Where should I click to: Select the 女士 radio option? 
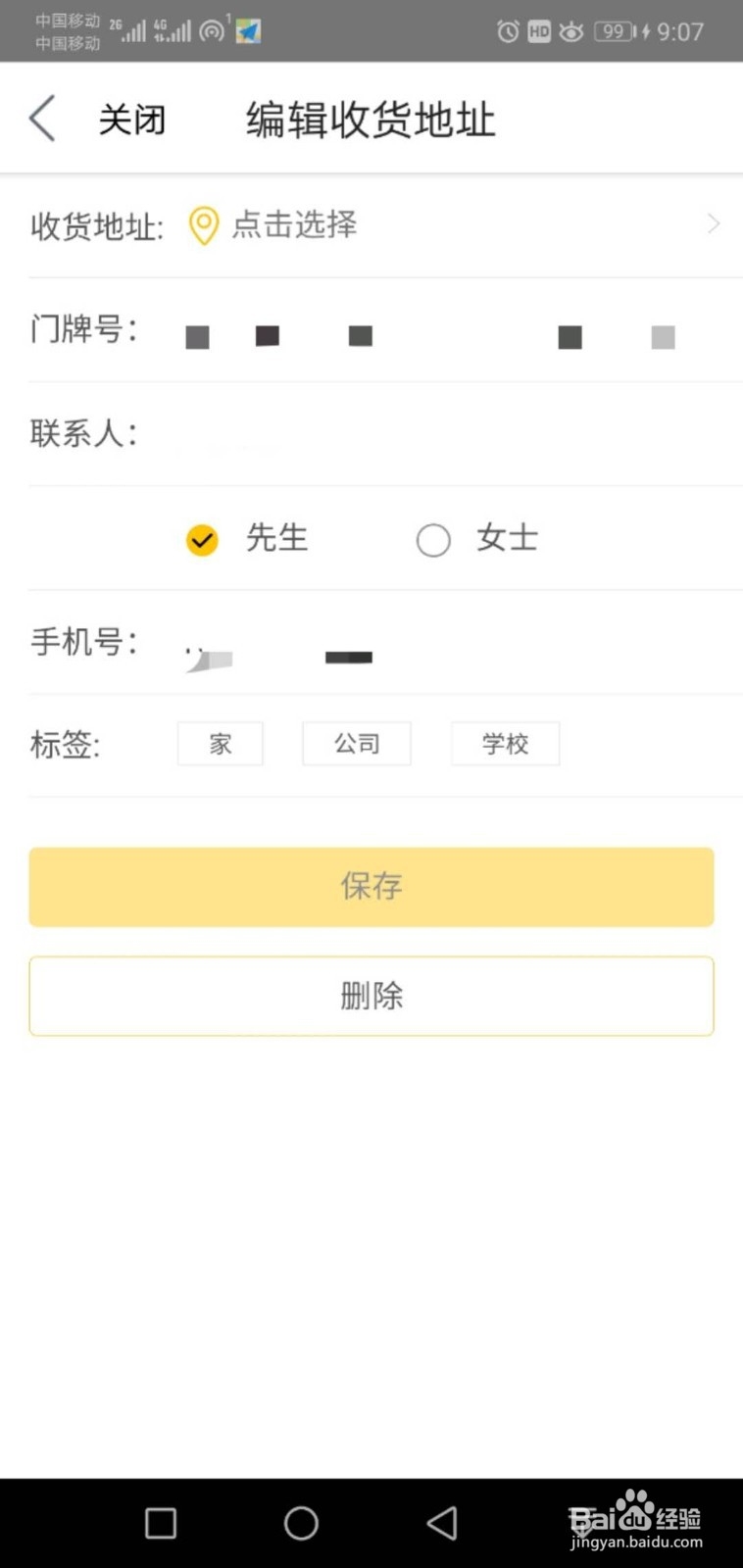click(433, 540)
